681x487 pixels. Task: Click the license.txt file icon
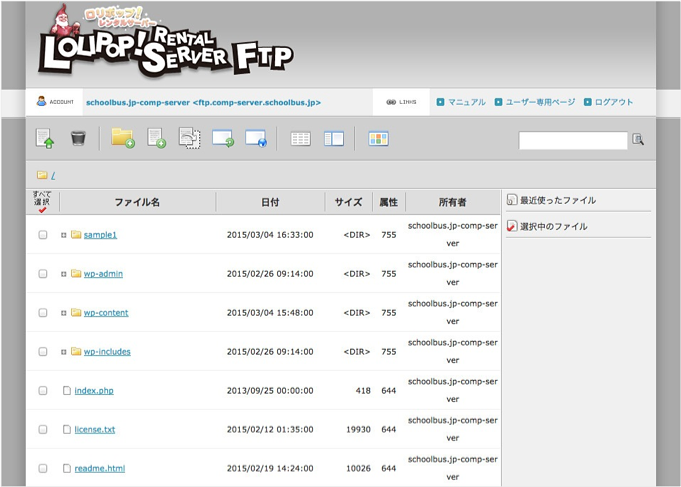tap(66, 429)
